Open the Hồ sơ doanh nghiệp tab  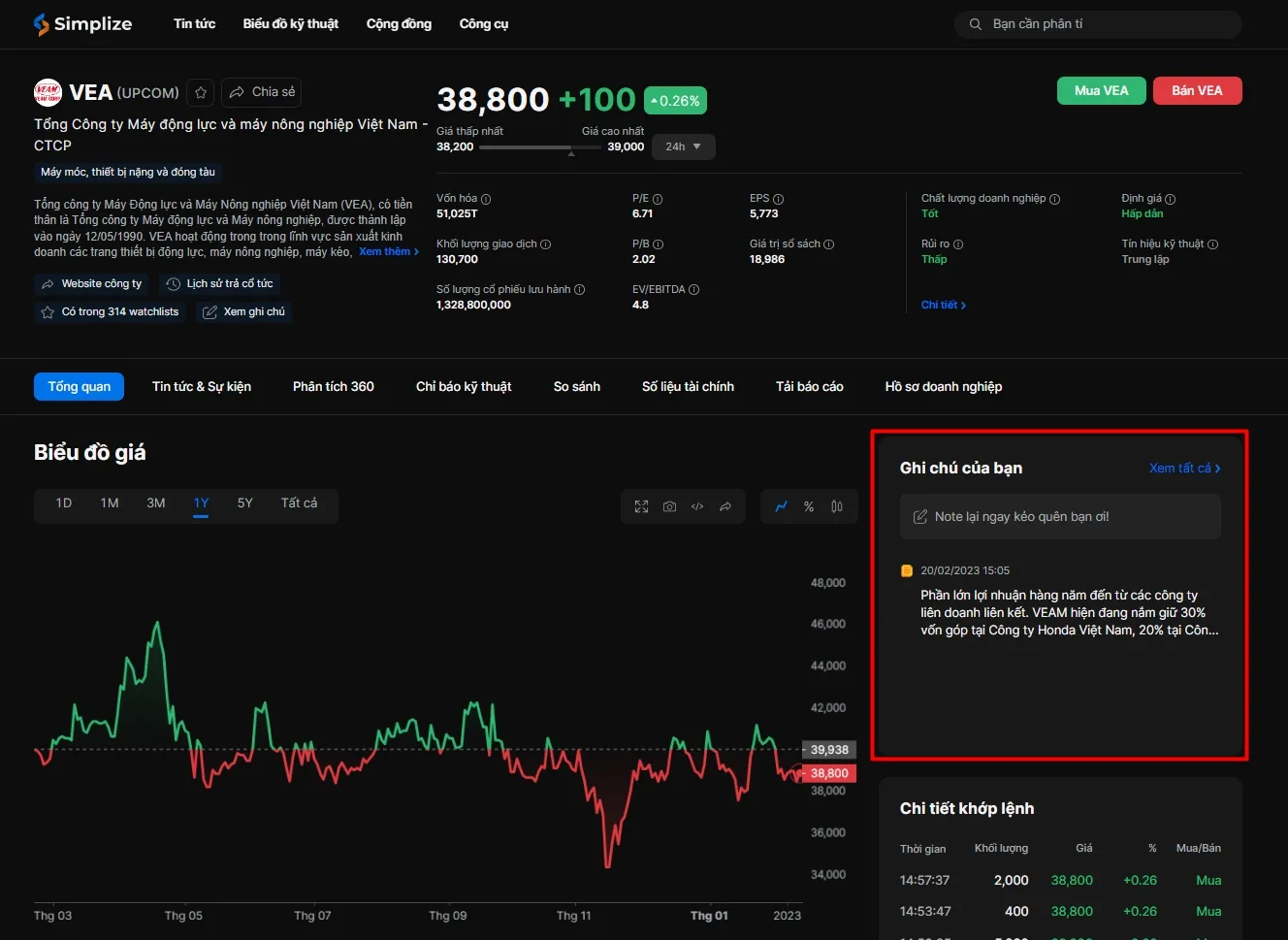[944, 387]
